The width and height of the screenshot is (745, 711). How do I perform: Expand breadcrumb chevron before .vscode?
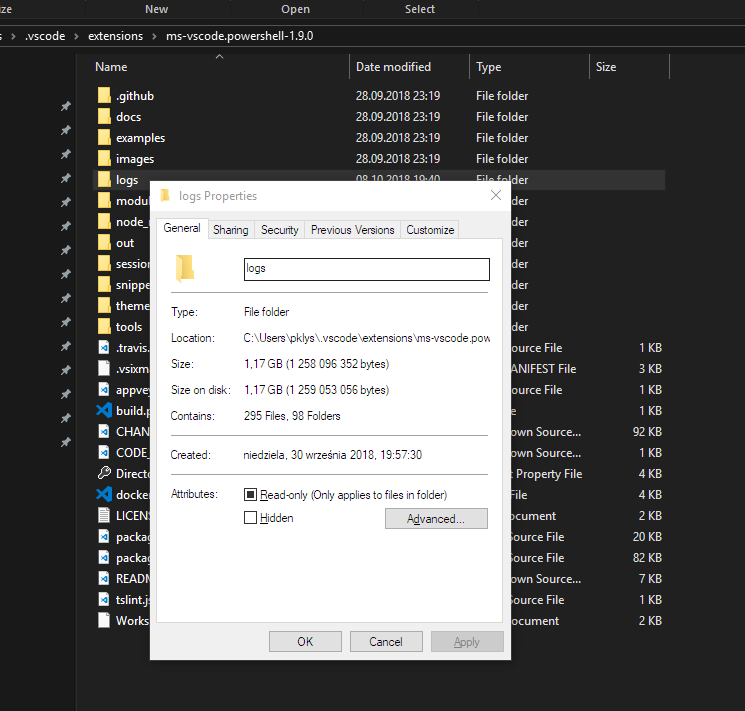(13, 36)
